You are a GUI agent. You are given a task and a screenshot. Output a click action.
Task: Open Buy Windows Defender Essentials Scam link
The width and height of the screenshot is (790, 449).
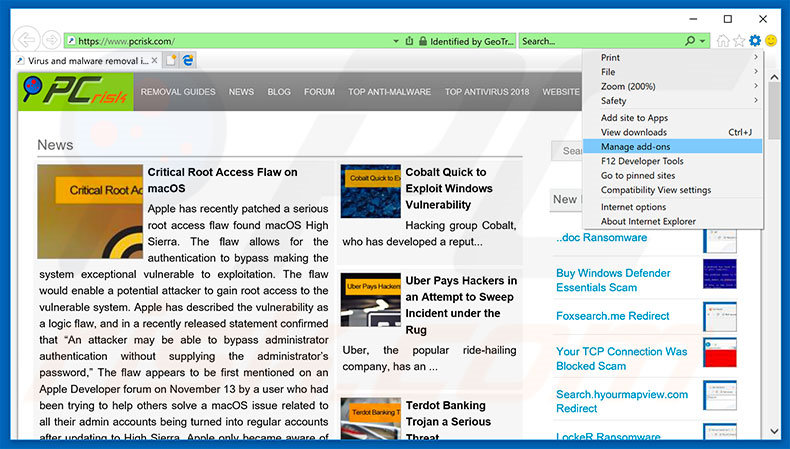click(x=613, y=280)
